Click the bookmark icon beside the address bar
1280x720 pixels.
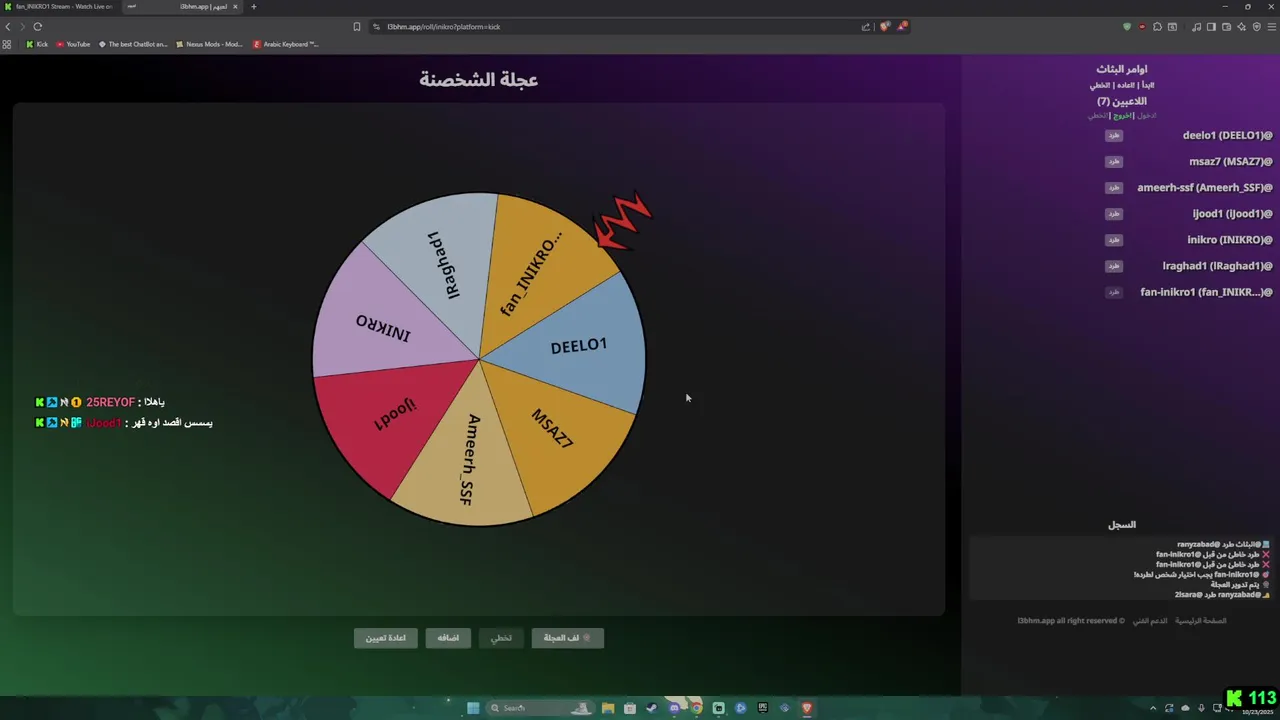point(357,27)
